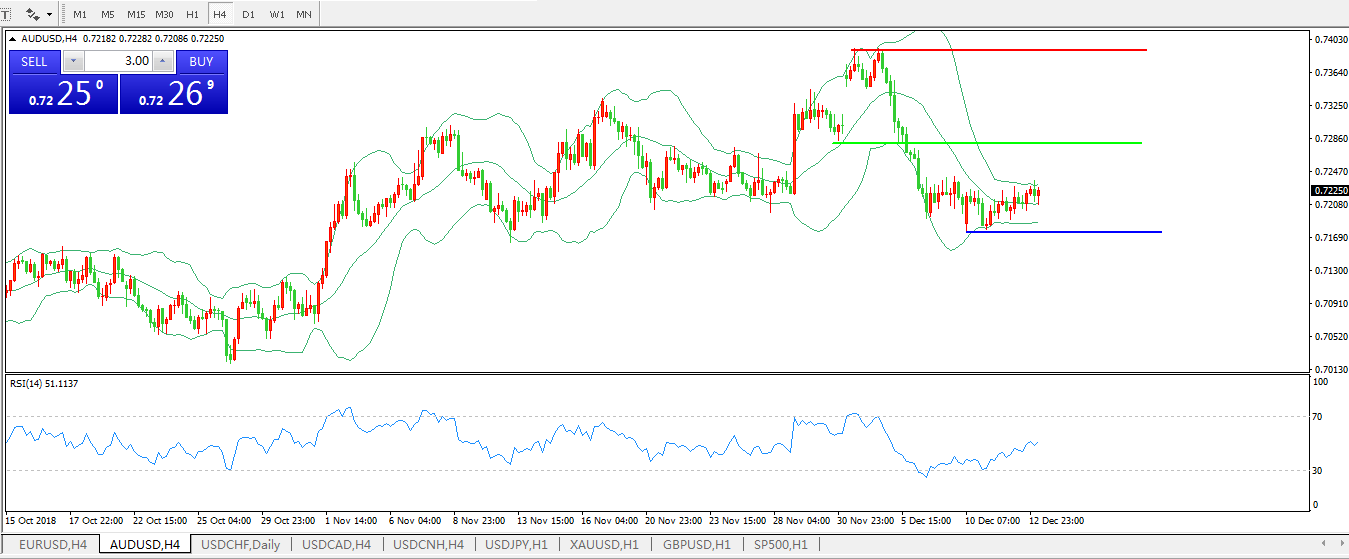Image resolution: width=1349 pixels, height=559 pixels.
Task: Click the volume input field showing 3.00
Action: 118,61
